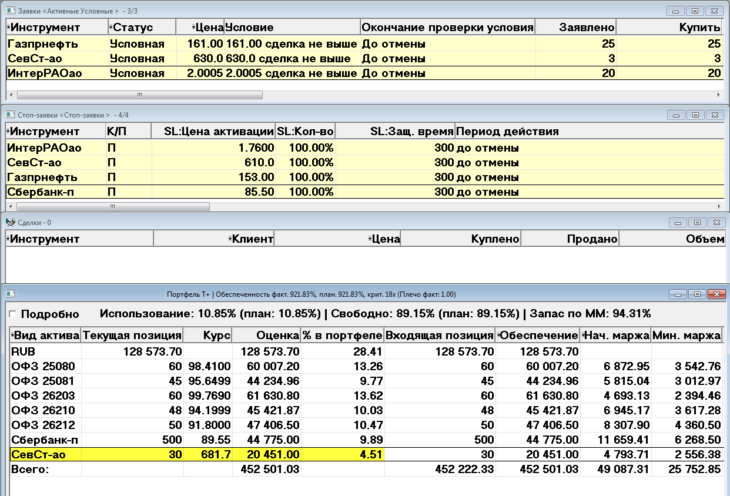Click Нач. маржа column header
This screenshot has width=730, height=496.
tap(615, 335)
